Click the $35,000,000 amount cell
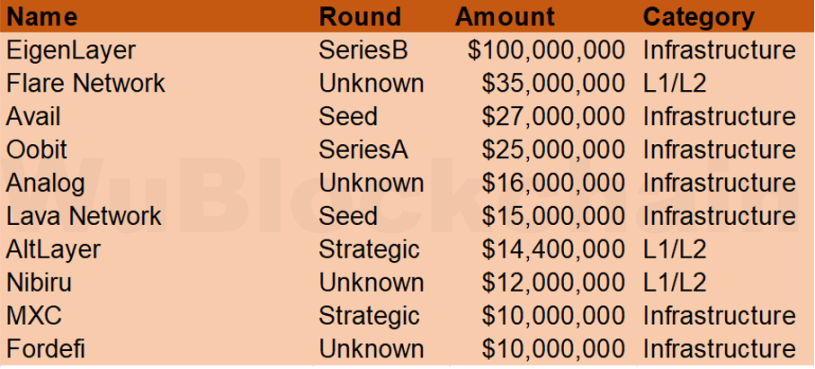Viewport: 815px width, 369px height. (553, 83)
